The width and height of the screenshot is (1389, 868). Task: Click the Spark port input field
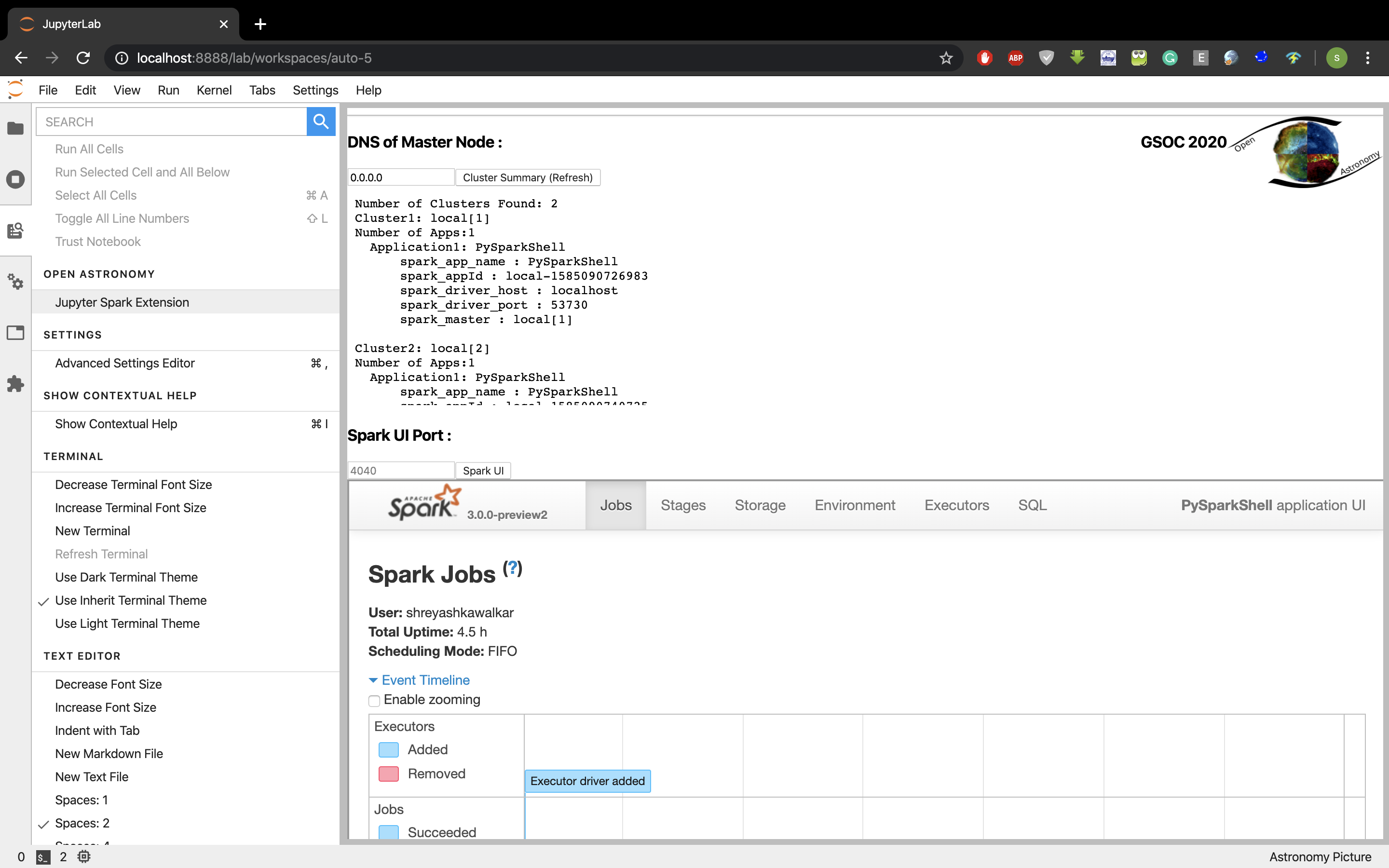pyautogui.click(x=401, y=470)
